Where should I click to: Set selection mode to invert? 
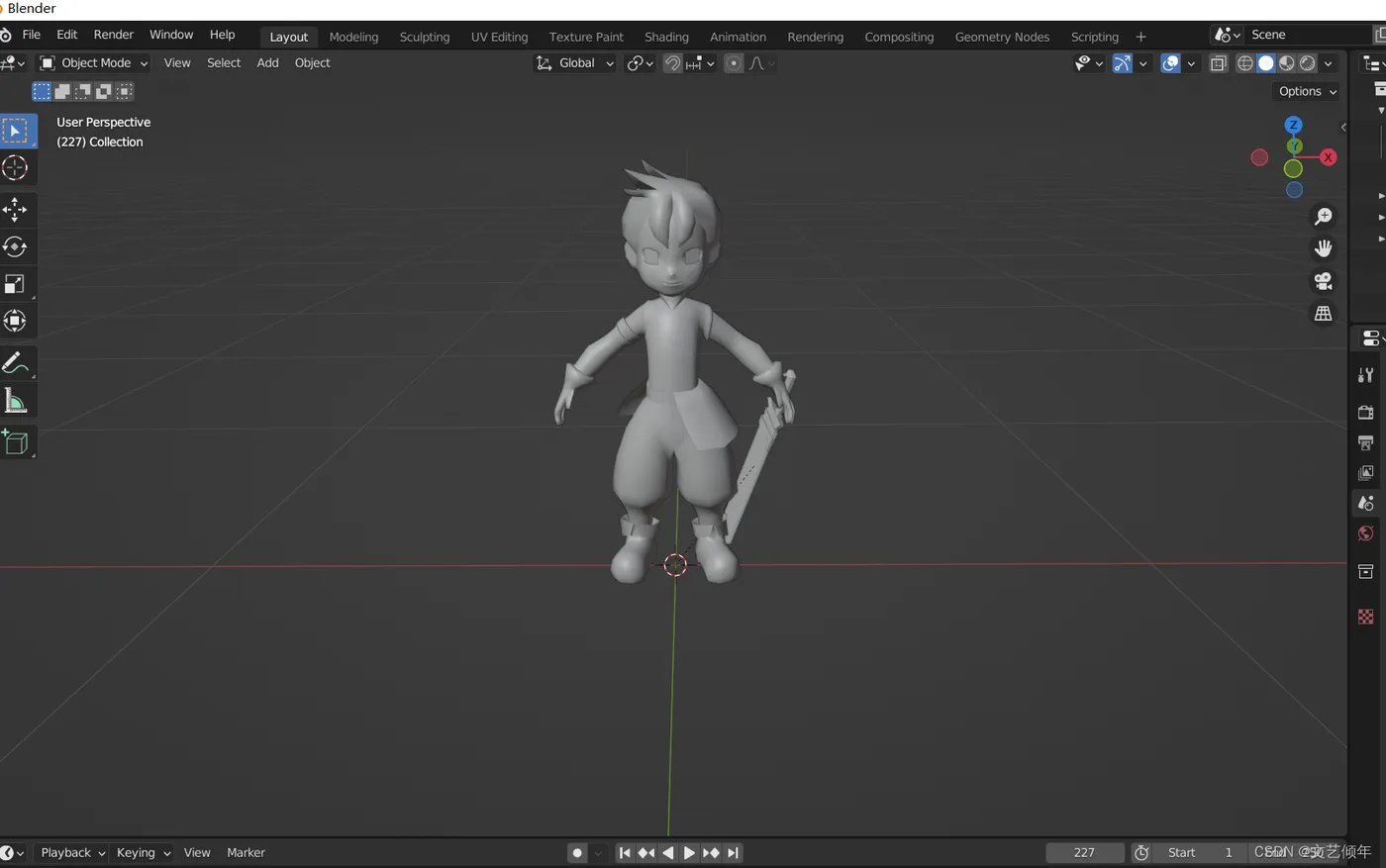click(104, 91)
